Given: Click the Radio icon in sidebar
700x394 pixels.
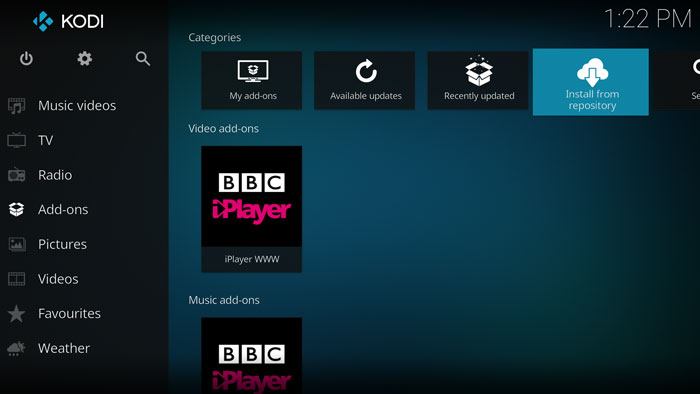Looking at the screenshot, I should (17, 175).
